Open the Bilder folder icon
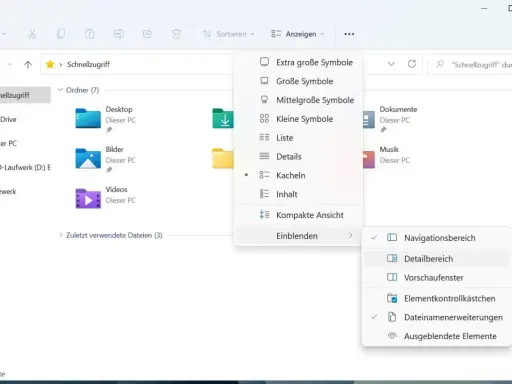Image resolution: width=512 pixels, height=384 pixels. coord(88,159)
